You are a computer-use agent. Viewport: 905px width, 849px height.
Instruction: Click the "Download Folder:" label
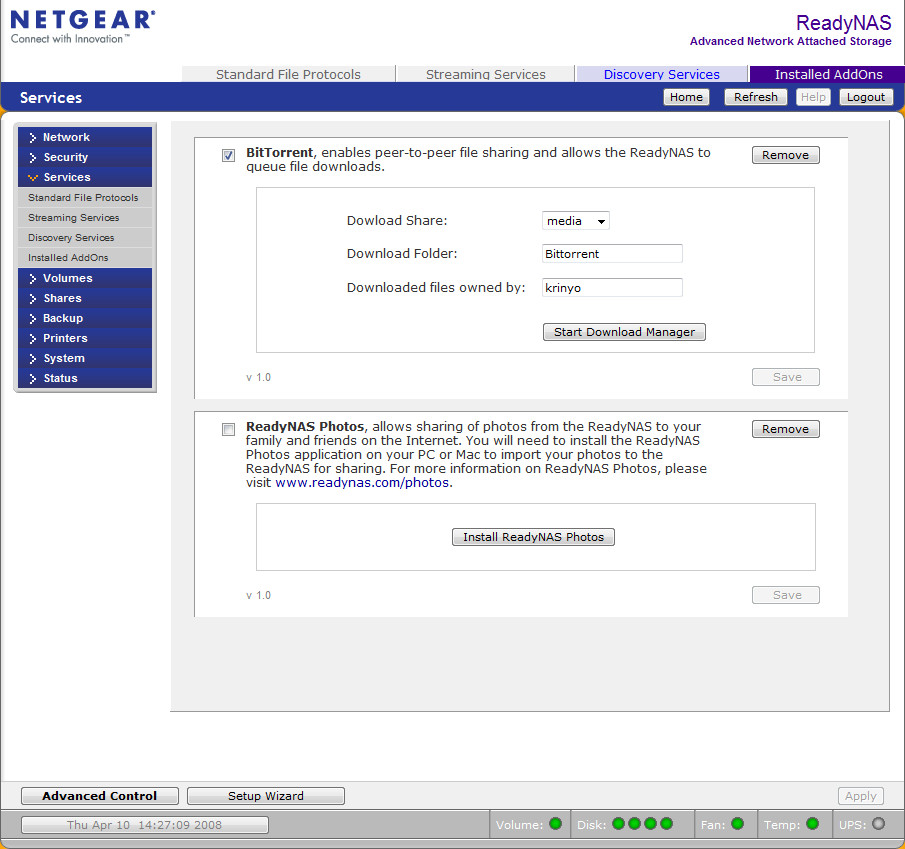402,253
